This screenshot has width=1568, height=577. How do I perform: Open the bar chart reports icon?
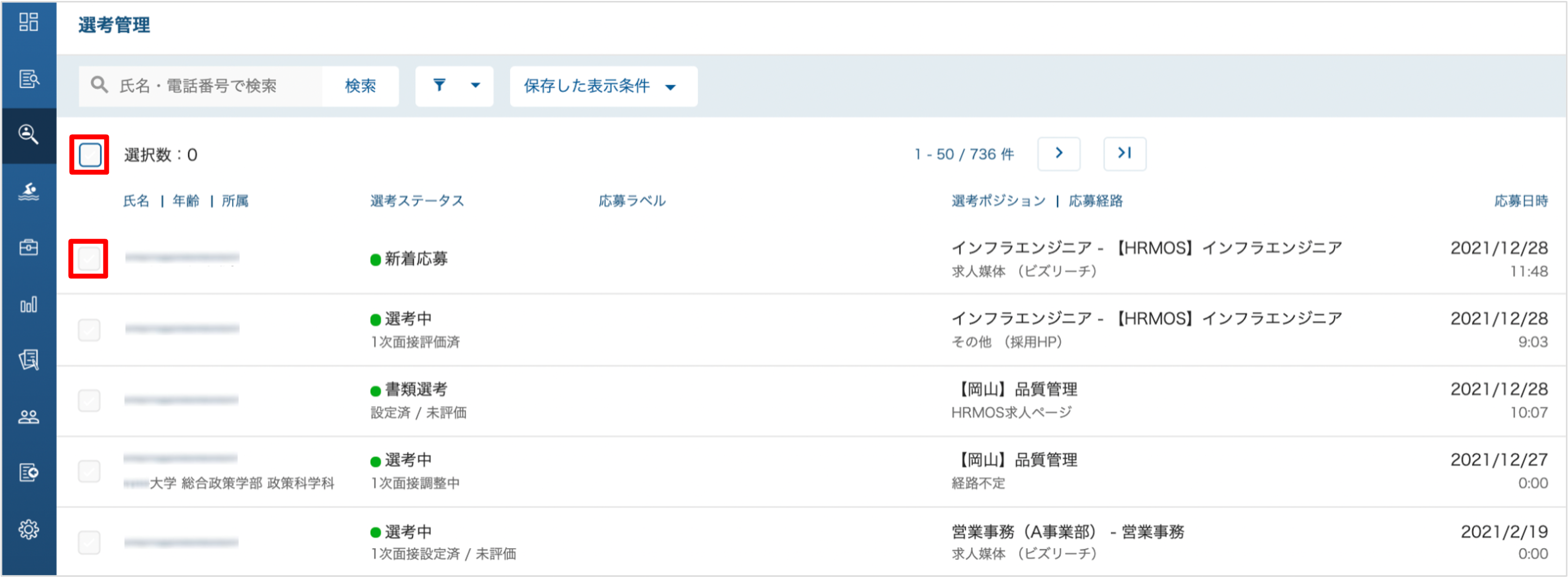coord(28,304)
